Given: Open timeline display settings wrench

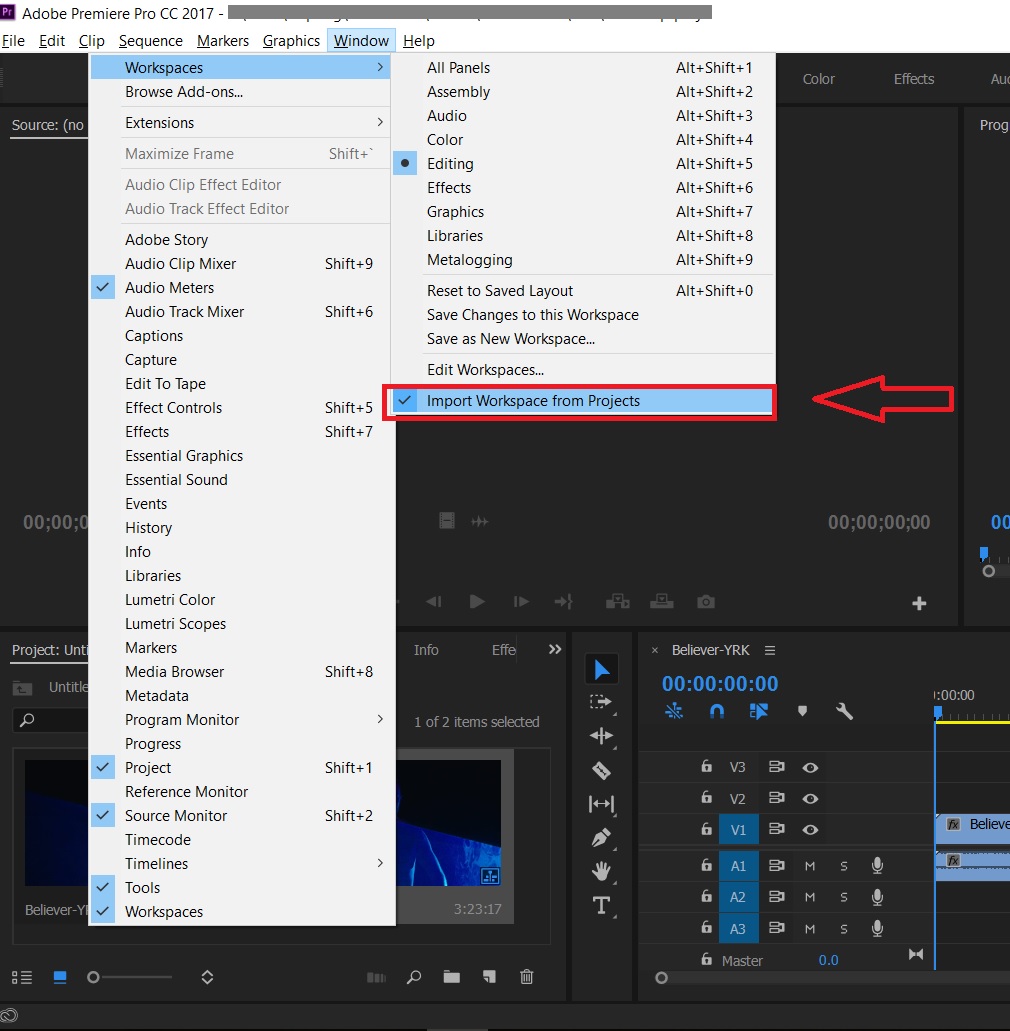Looking at the screenshot, I should [844, 711].
